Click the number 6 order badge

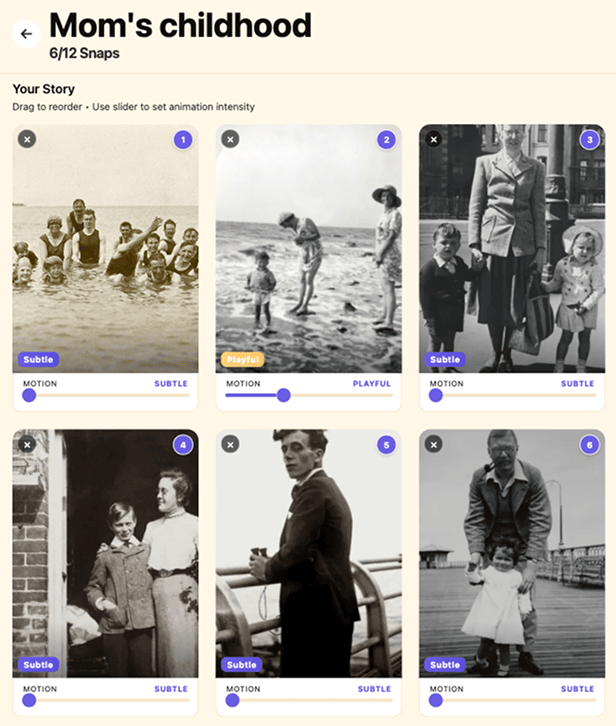coord(590,445)
